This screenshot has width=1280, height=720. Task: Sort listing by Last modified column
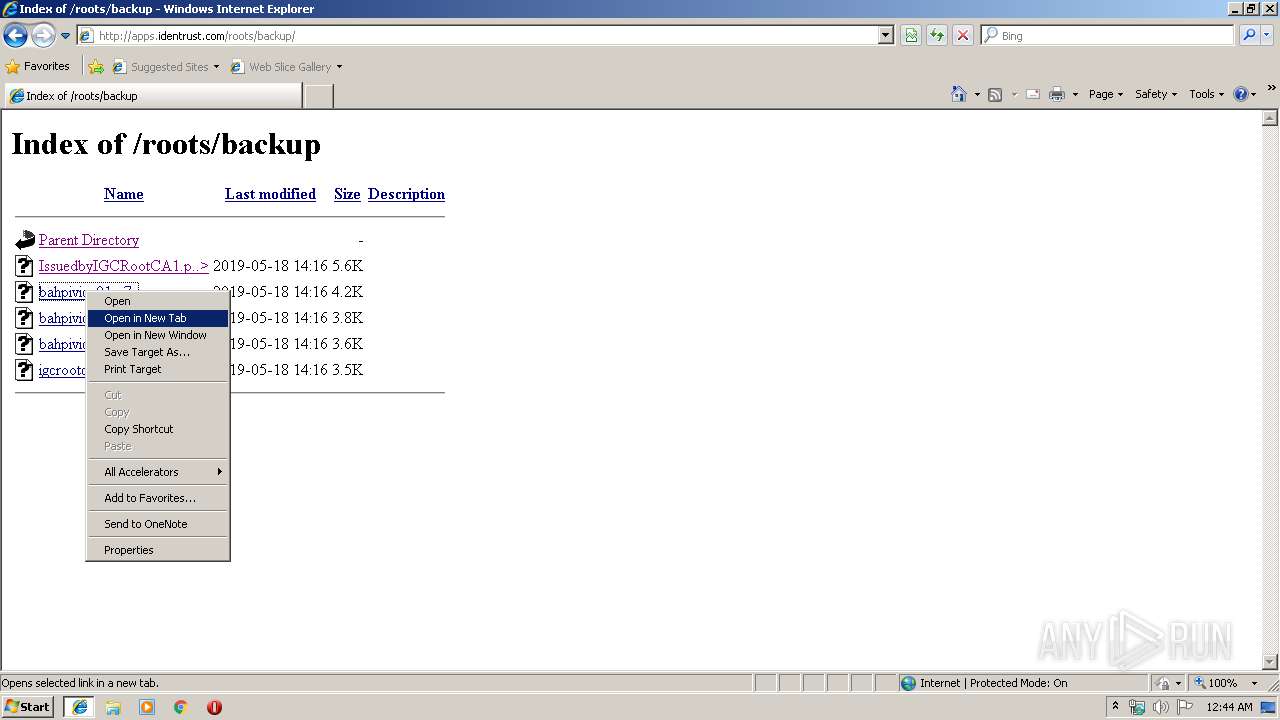[x=270, y=194]
